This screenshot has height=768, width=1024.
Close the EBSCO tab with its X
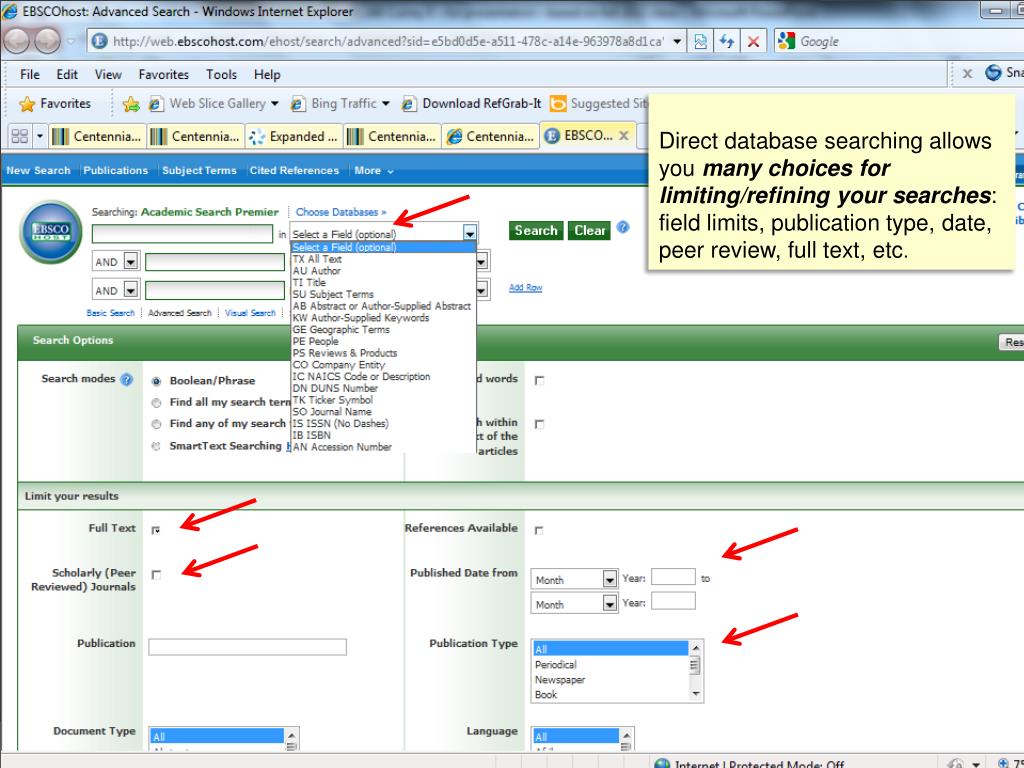pos(624,136)
